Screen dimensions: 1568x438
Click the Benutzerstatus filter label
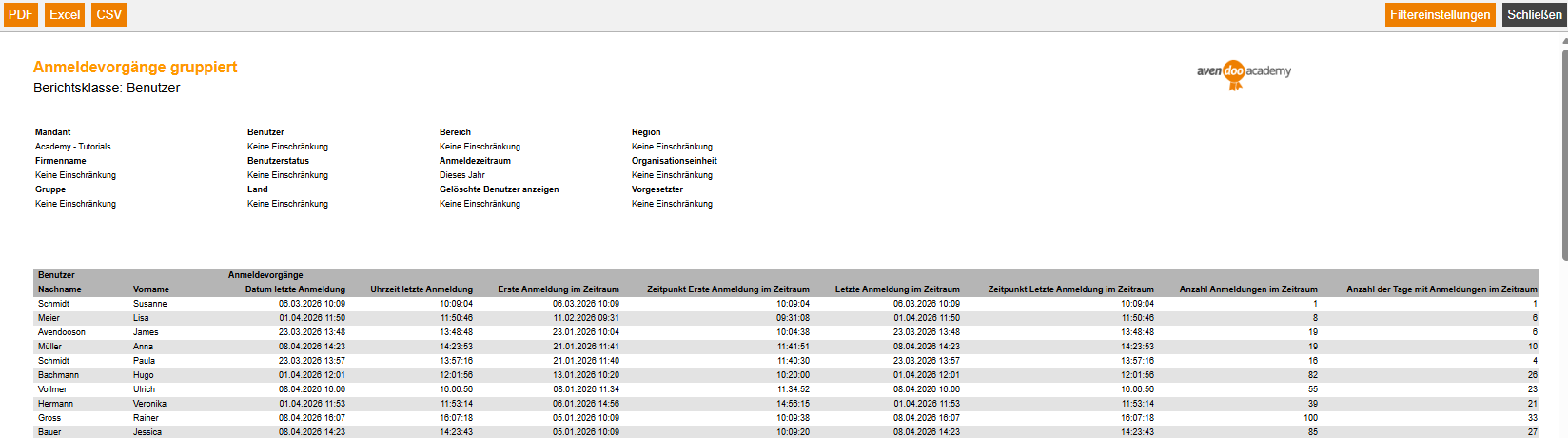point(279,161)
